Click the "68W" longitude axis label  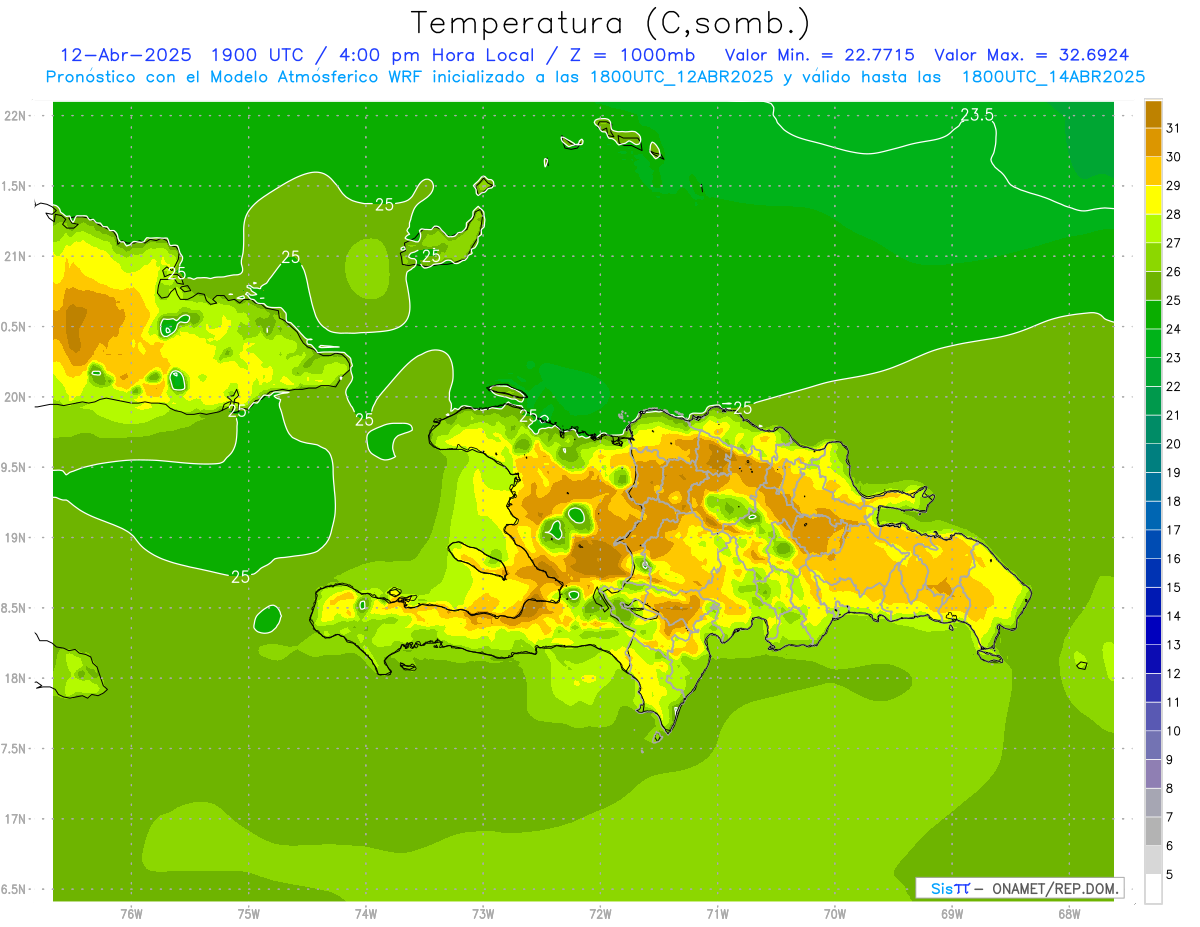coord(1069,913)
